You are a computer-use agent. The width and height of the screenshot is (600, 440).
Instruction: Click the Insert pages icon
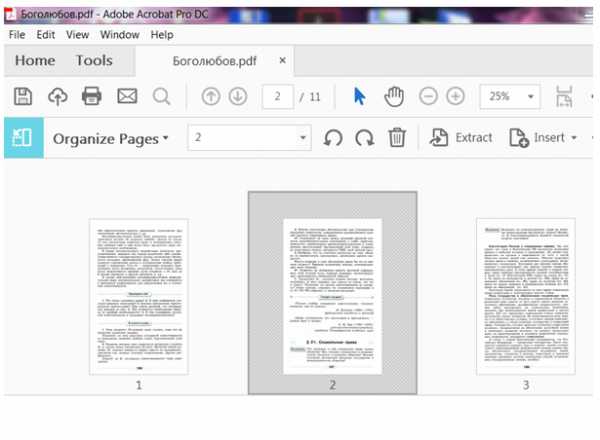pyautogui.click(x=519, y=138)
